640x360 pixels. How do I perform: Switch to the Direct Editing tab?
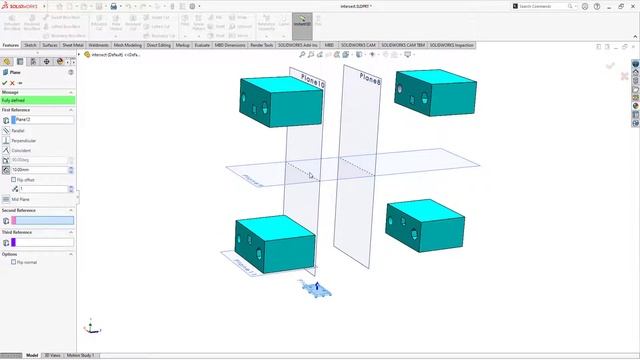(159, 45)
